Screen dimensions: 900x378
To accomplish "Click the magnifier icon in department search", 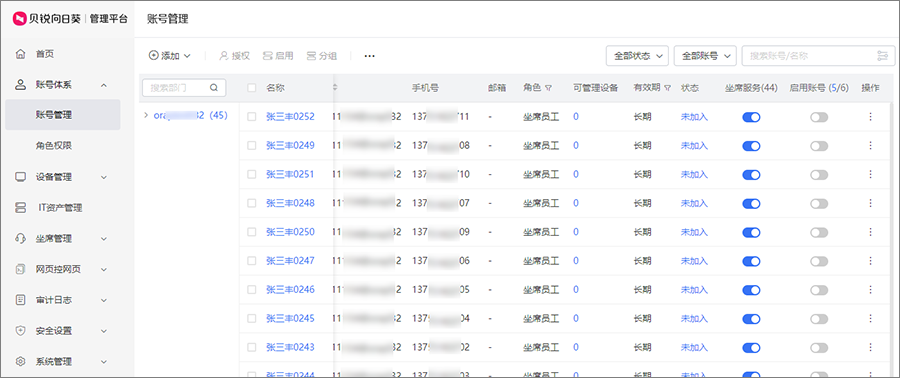I will pyautogui.click(x=214, y=88).
